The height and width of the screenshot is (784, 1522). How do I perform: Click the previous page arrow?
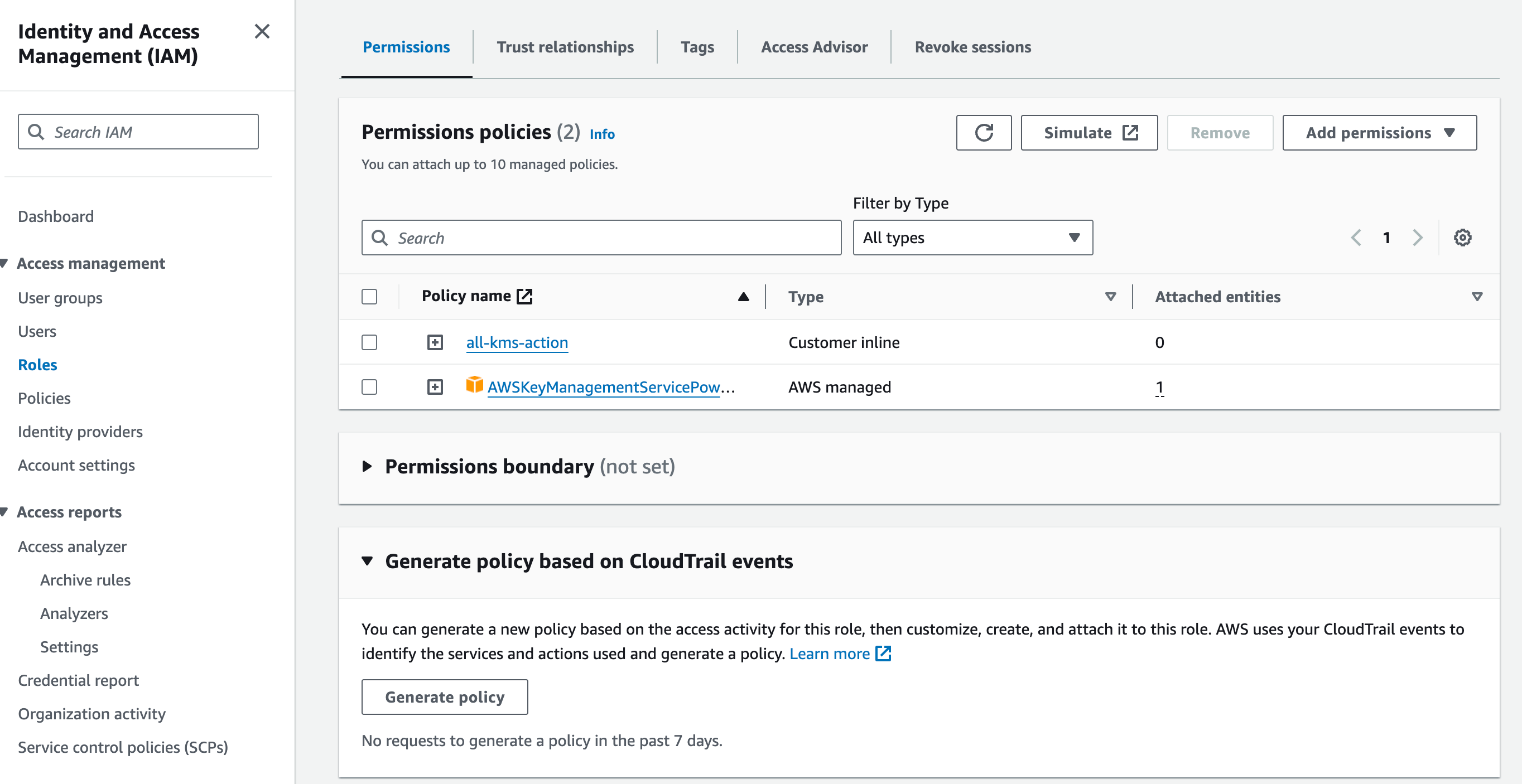[x=1356, y=238]
